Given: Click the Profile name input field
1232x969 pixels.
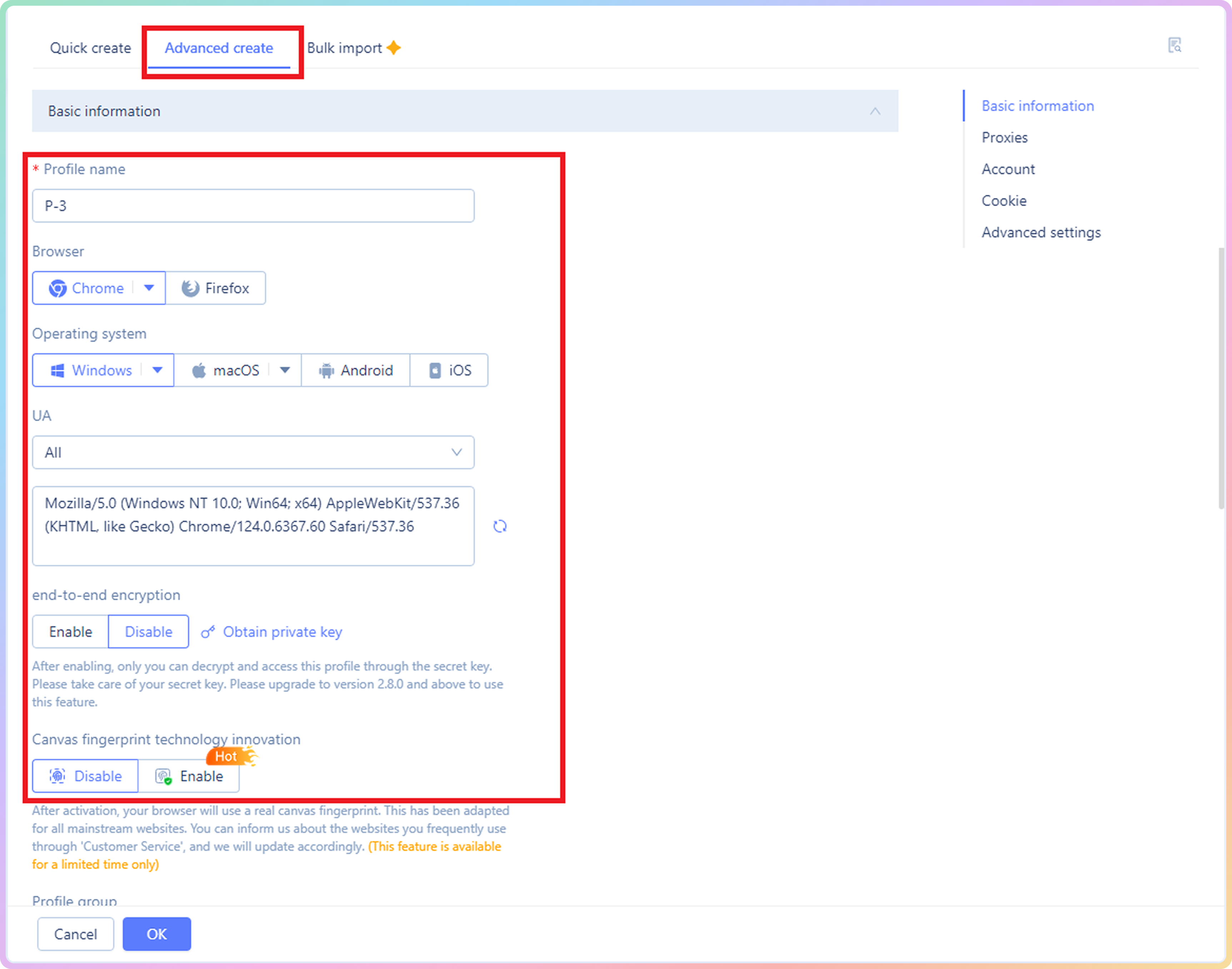Looking at the screenshot, I should [253, 206].
